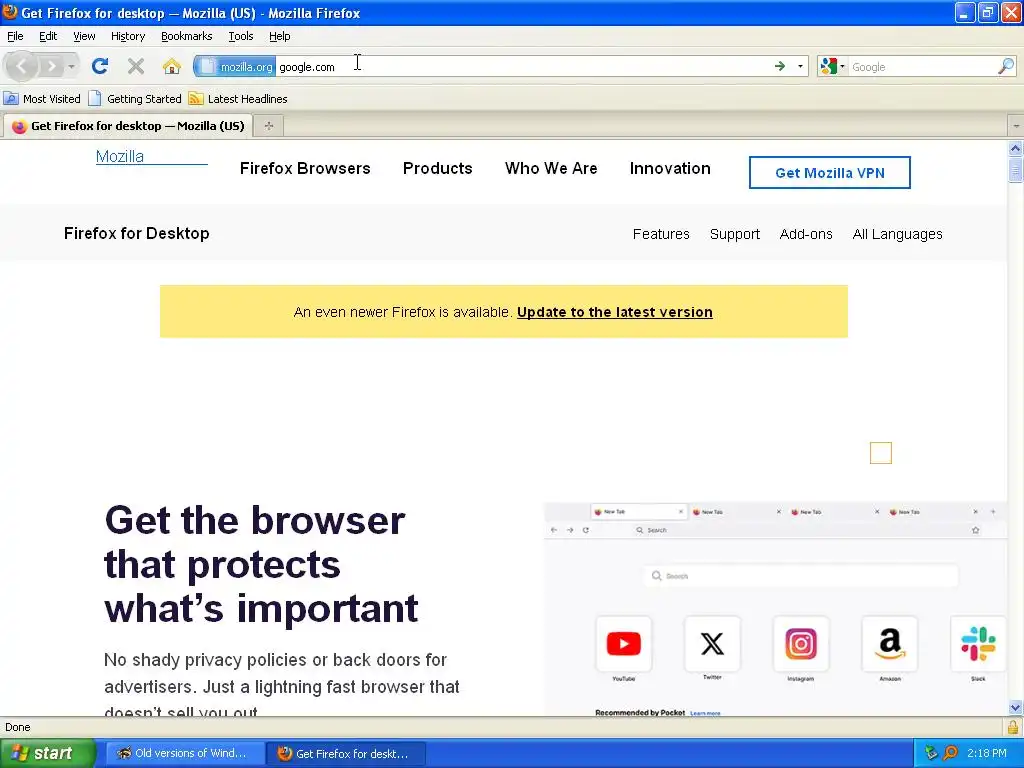Open the Tools menu
This screenshot has height=768, width=1024.
click(240, 36)
